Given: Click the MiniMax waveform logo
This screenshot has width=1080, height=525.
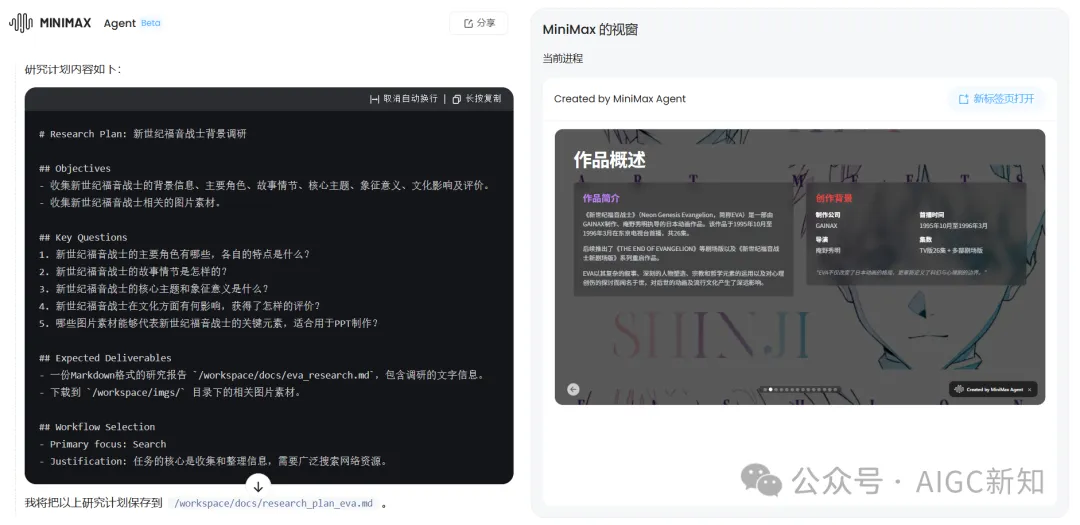Looking at the screenshot, I should pyautogui.click(x=20, y=23).
